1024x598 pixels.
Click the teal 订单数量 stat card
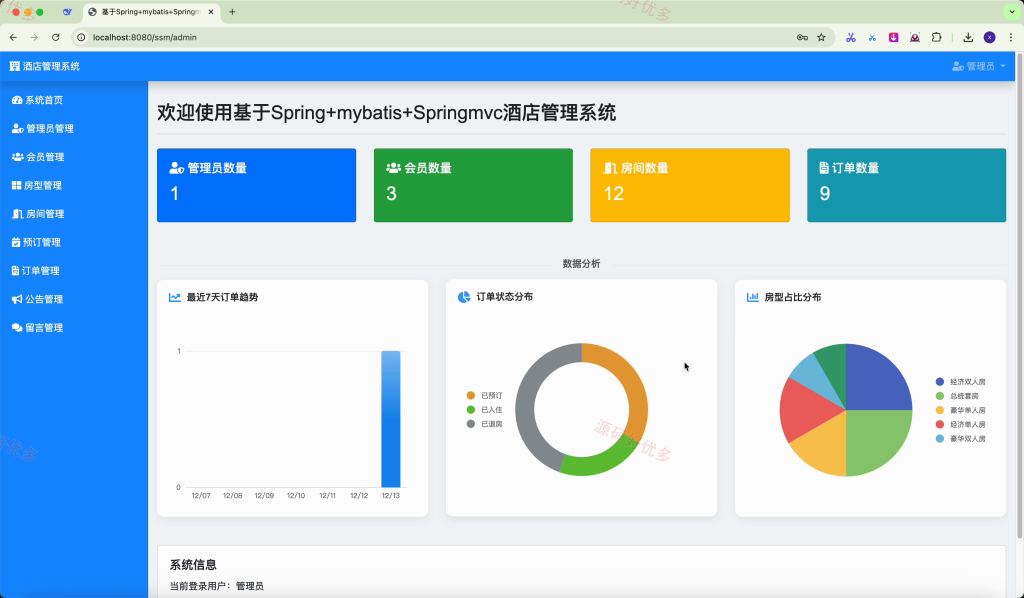point(906,185)
